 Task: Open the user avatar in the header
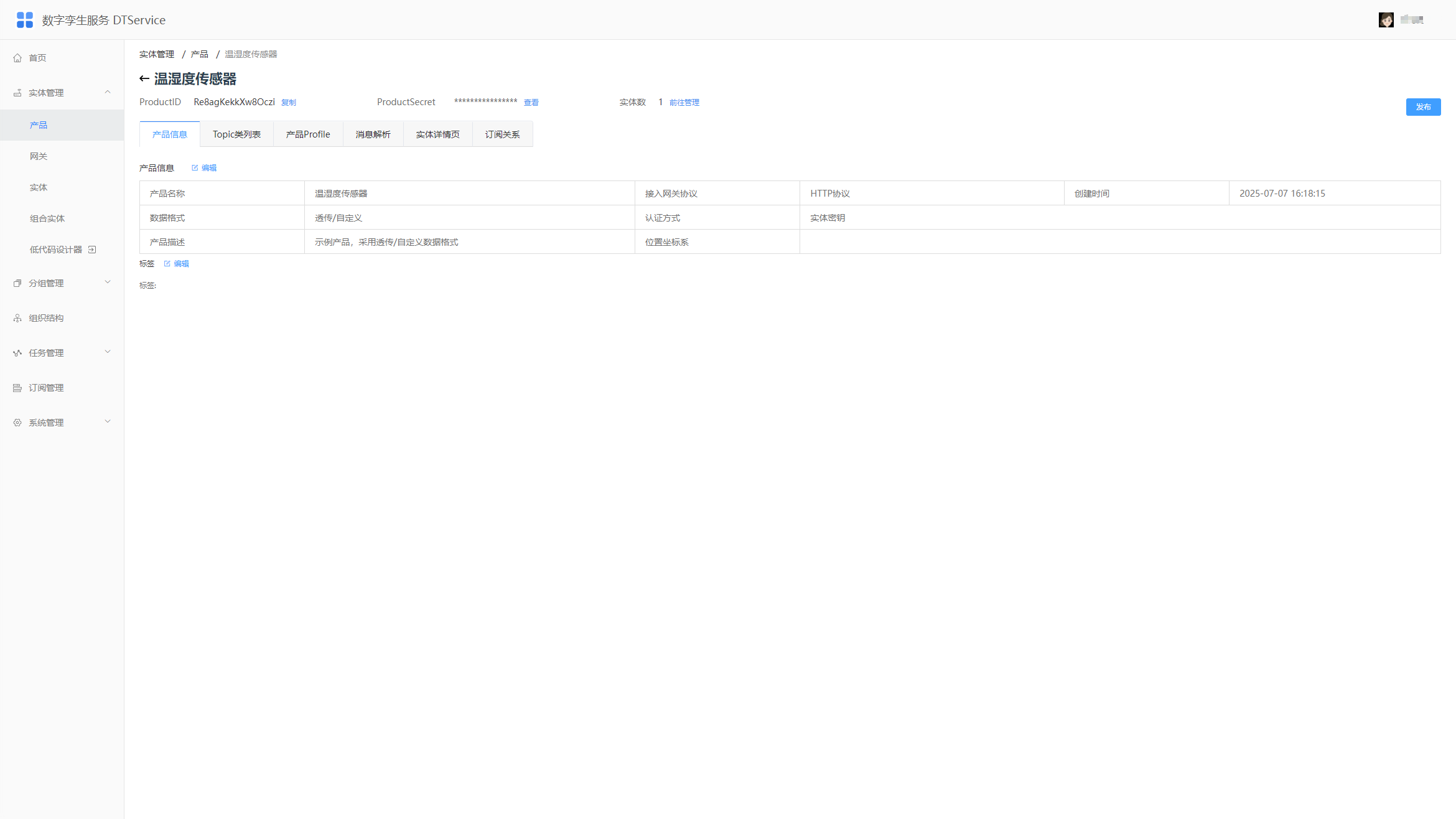point(1386,20)
